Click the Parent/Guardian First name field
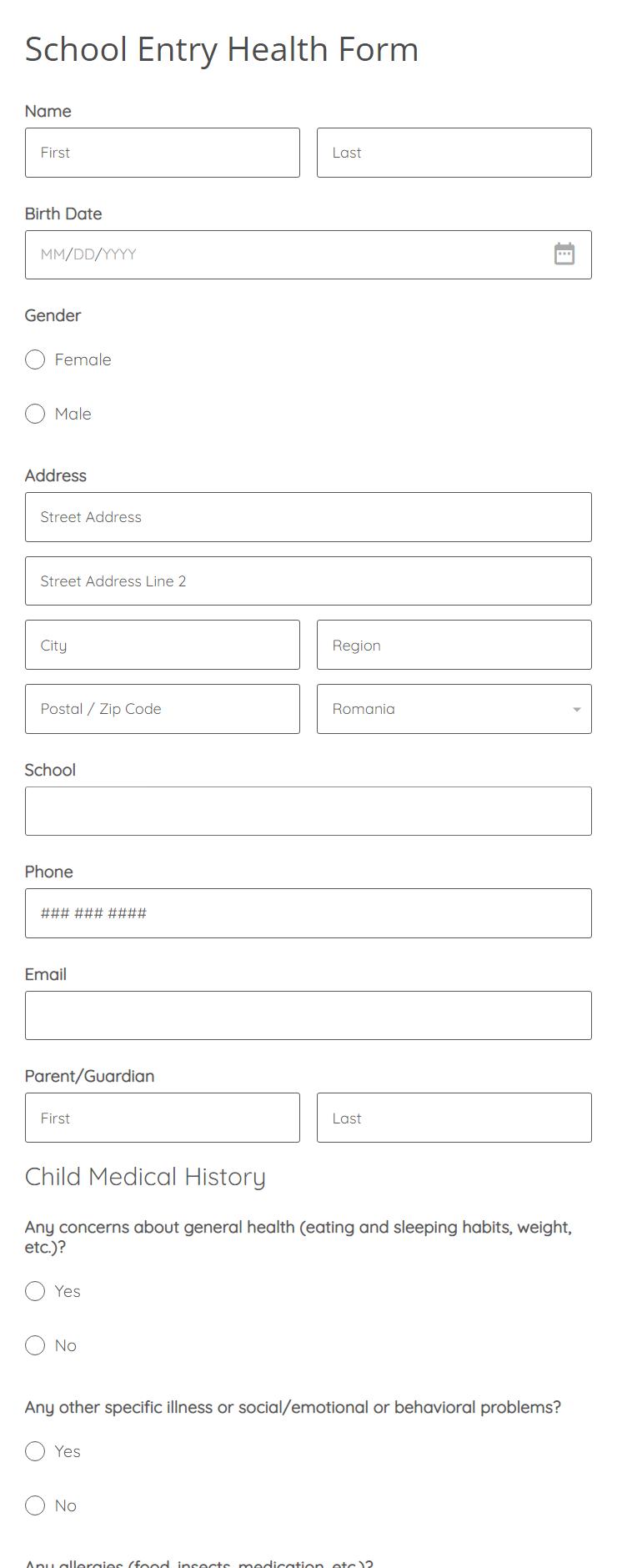 click(x=163, y=1118)
